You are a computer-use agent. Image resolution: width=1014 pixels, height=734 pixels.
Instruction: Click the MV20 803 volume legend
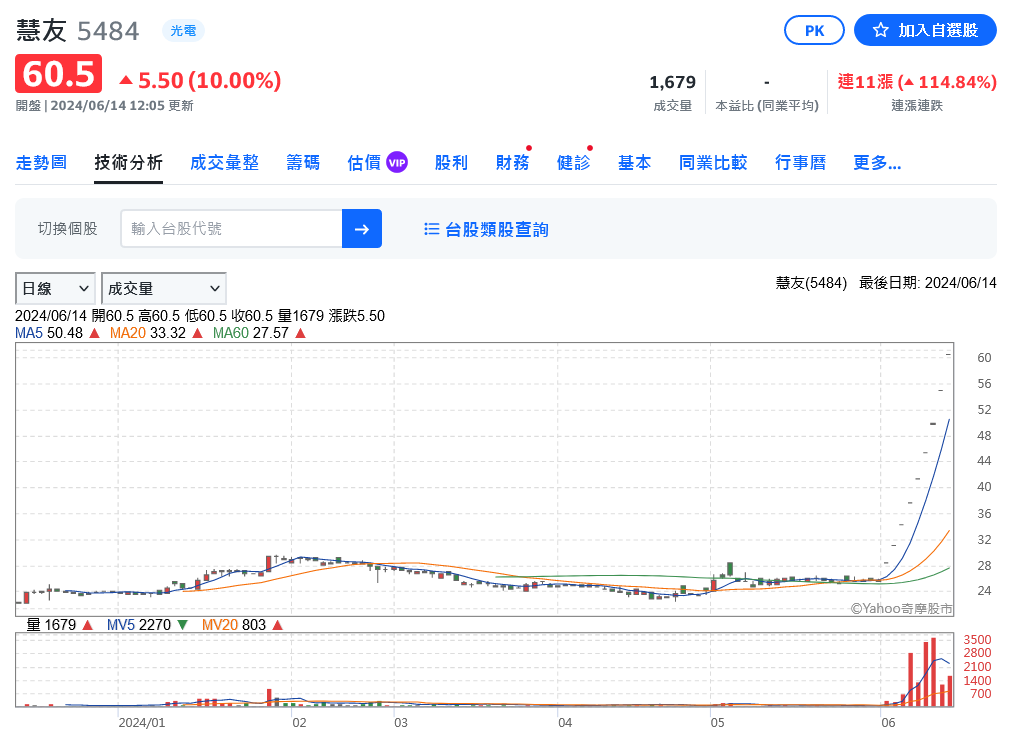[x=242, y=625]
